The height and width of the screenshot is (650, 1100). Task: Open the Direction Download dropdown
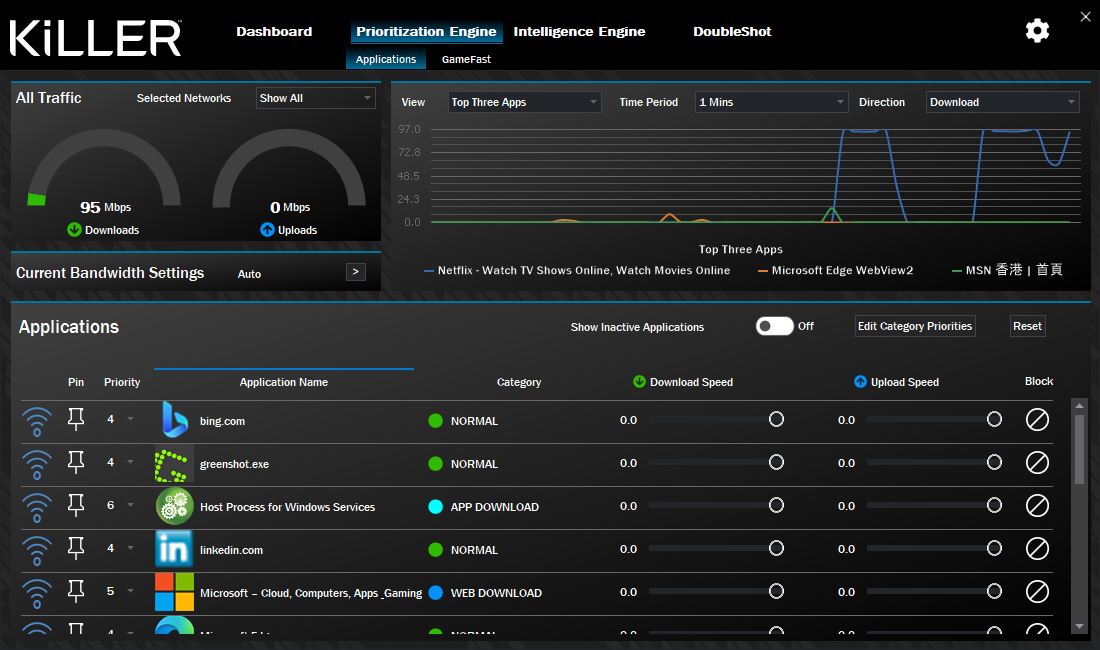tap(1002, 102)
